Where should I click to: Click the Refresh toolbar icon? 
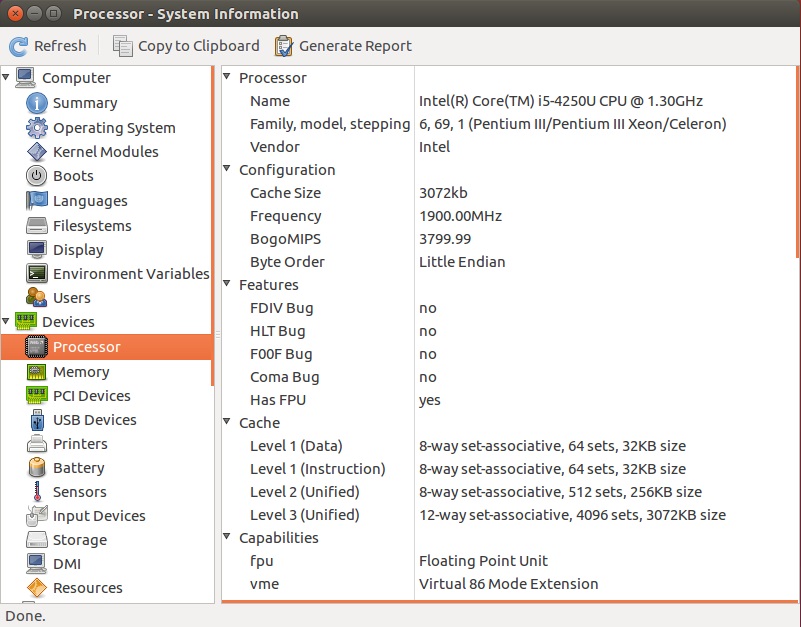[18, 46]
